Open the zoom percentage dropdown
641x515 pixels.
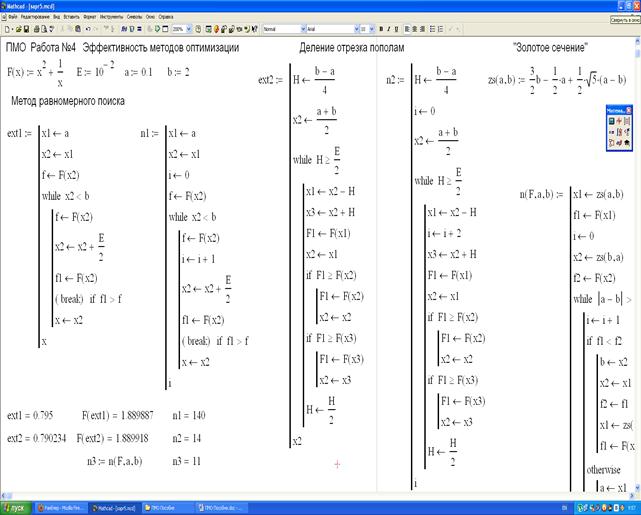click(x=188, y=29)
